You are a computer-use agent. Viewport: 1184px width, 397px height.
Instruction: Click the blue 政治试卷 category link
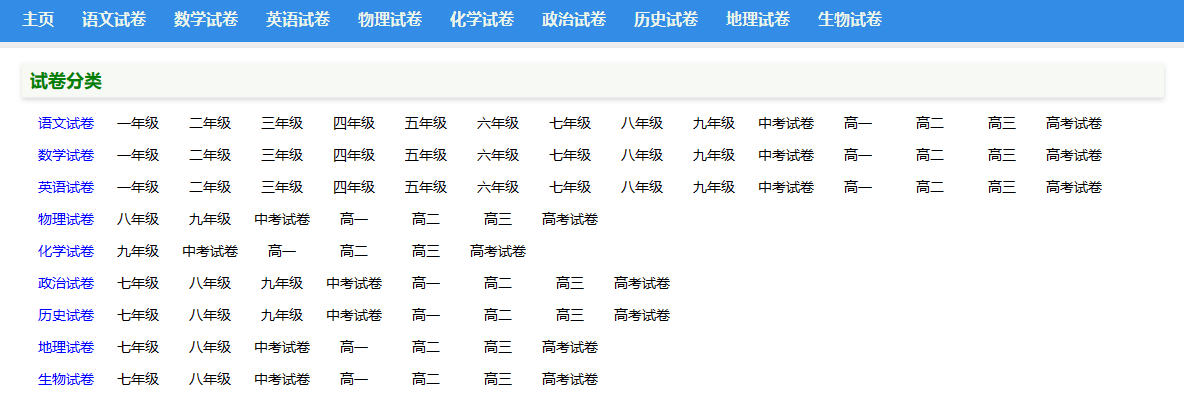point(66,284)
